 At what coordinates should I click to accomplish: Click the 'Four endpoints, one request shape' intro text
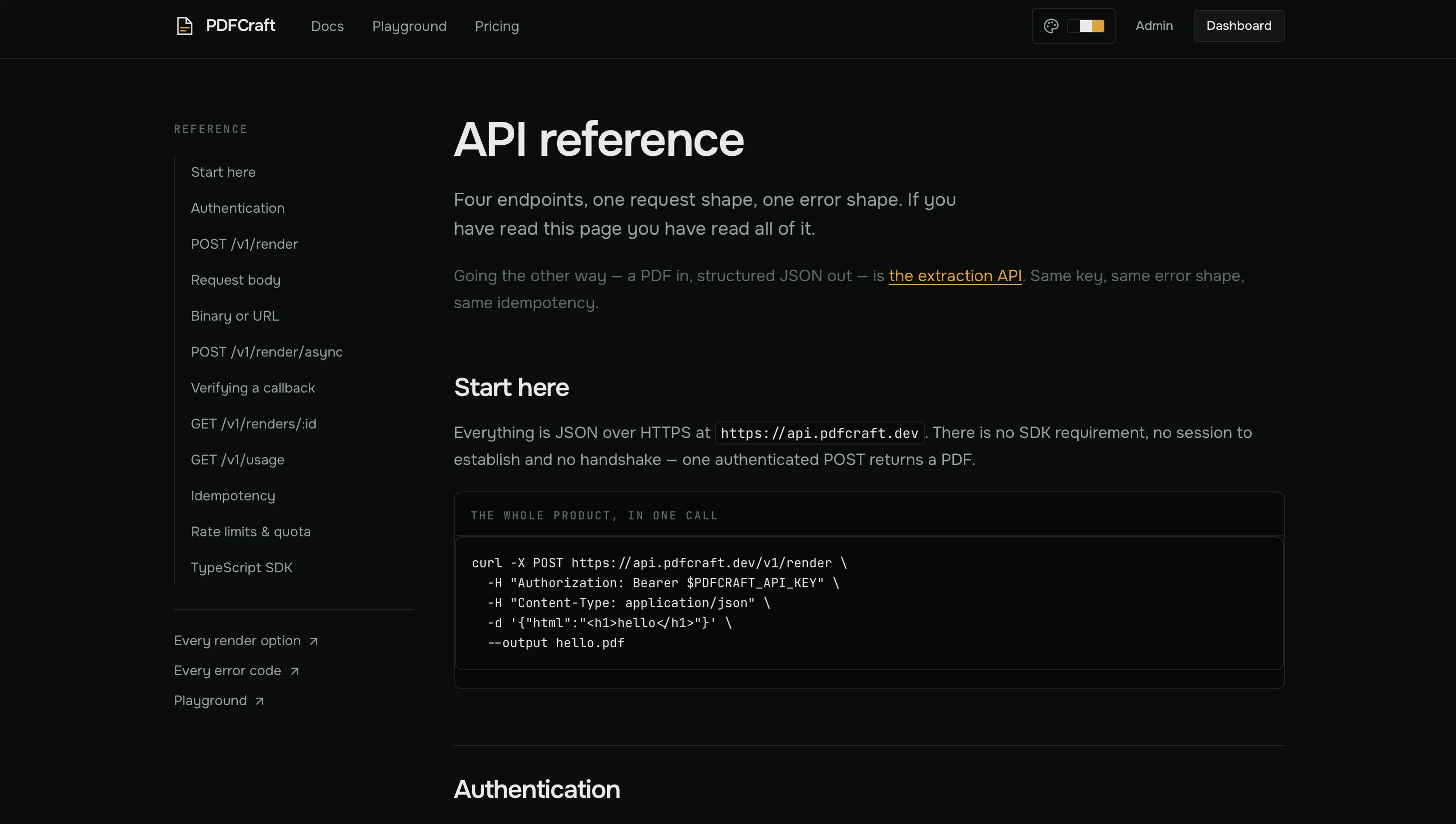pos(705,214)
